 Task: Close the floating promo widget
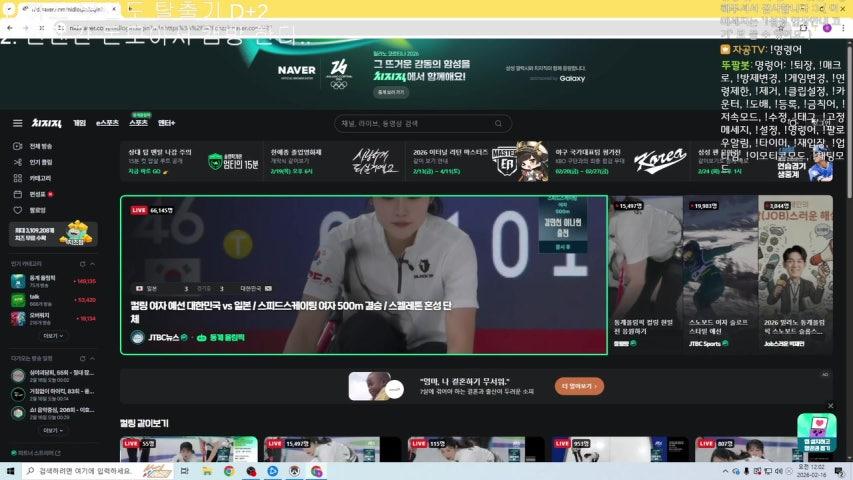coord(830,406)
